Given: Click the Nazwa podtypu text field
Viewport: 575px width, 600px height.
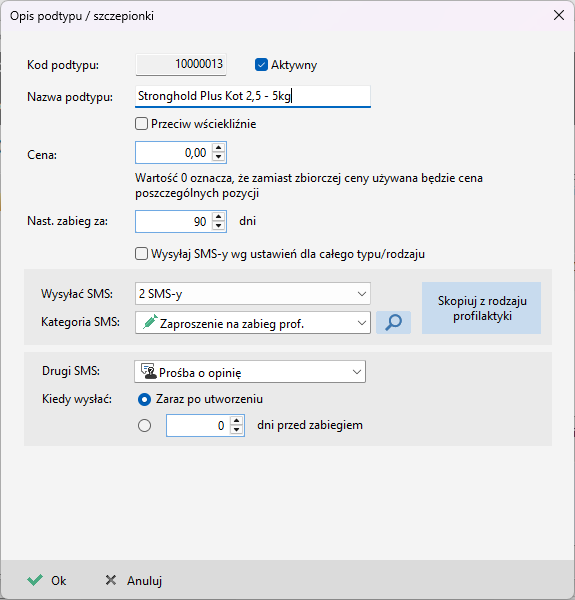Looking at the screenshot, I should tap(252, 96).
